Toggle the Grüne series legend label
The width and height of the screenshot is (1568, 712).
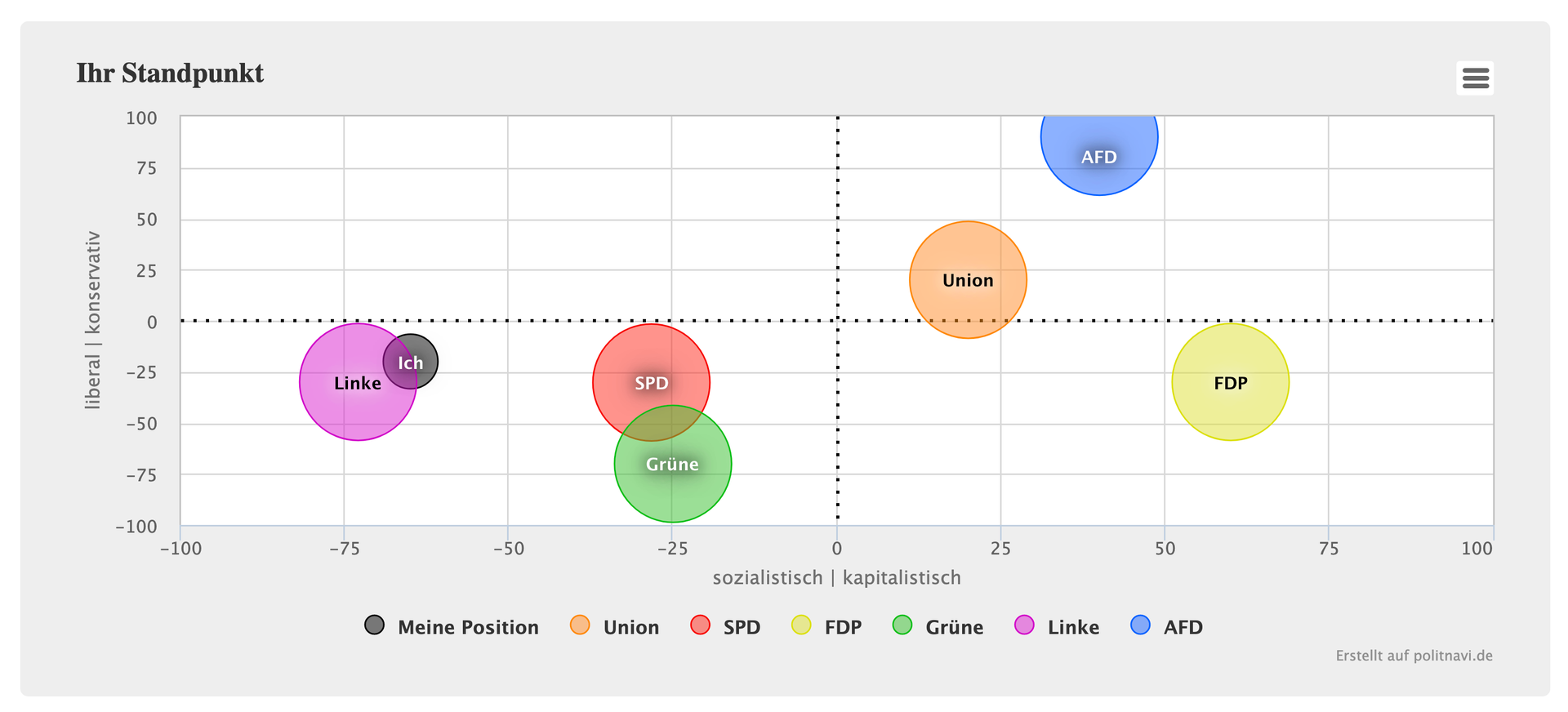(x=954, y=627)
